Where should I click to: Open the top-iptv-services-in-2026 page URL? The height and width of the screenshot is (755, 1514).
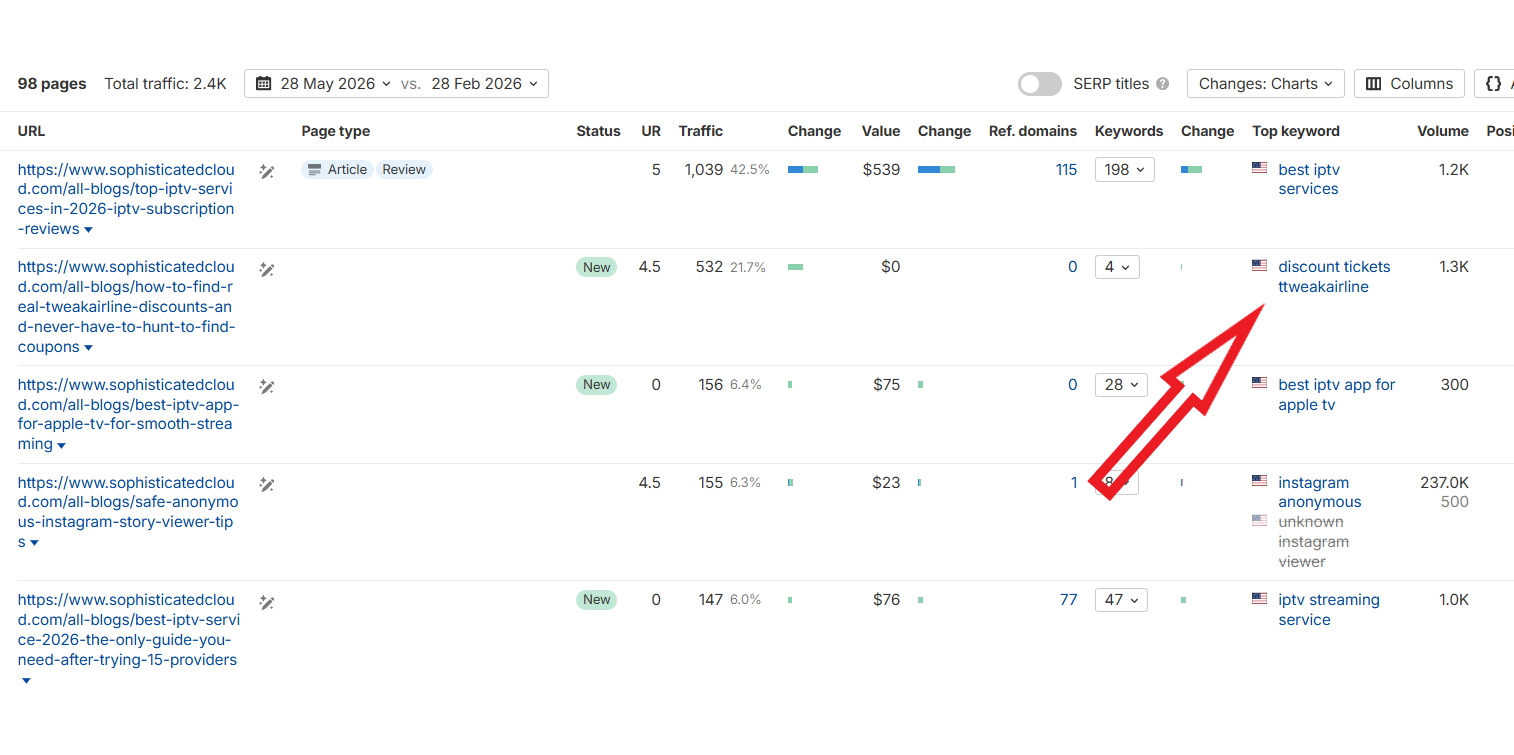pyautogui.click(x=126, y=199)
